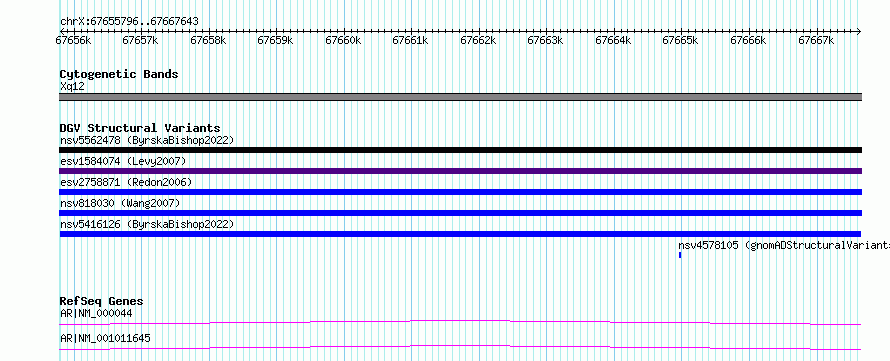Click the Cytogenetic Bands track heading
The height and width of the screenshot is (361, 890).
pos(119,74)
